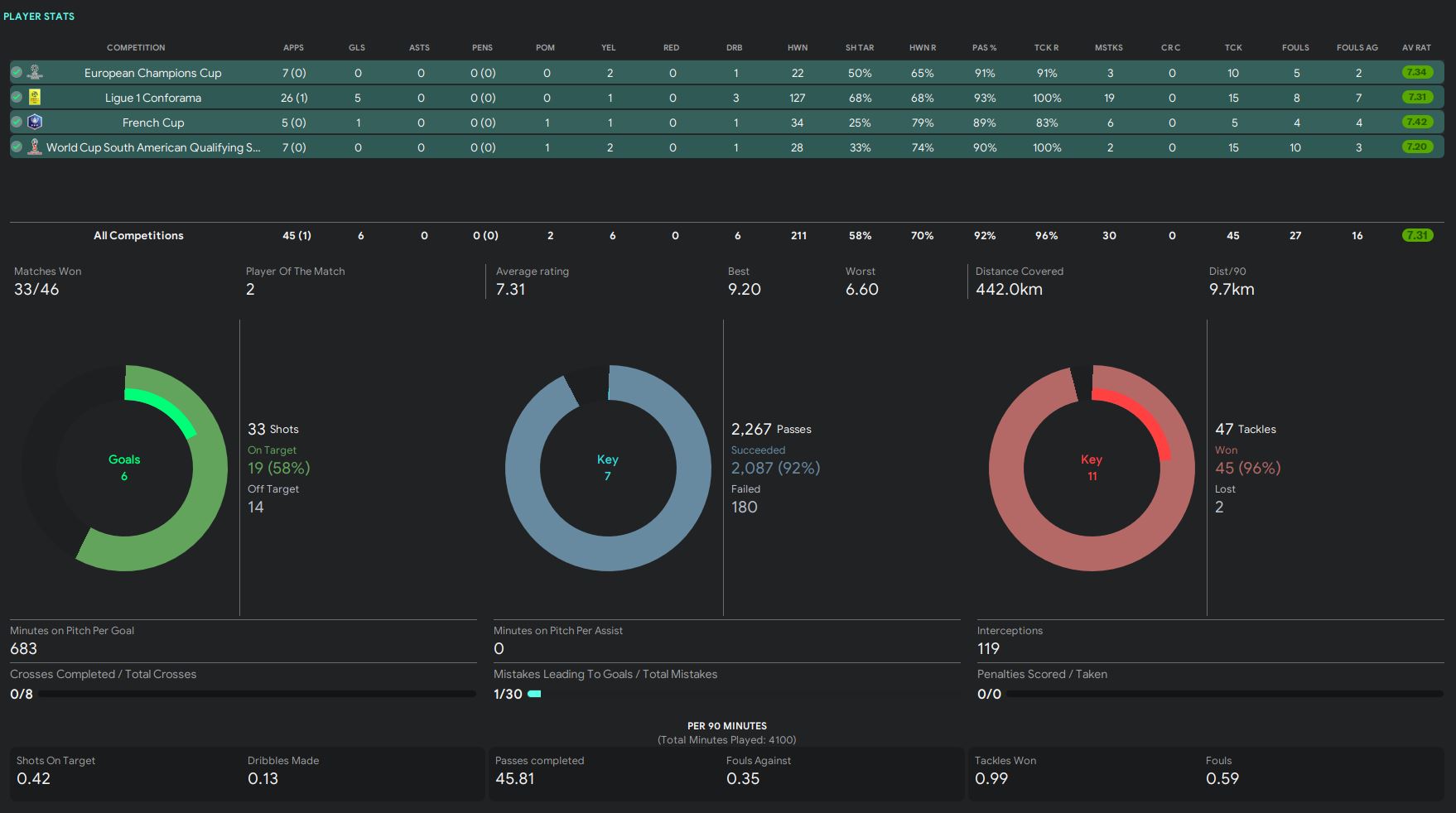This screenshot has height=813, width=1456.
Task: Open World Cup South American Qualifying link
Action: [153, 147]
